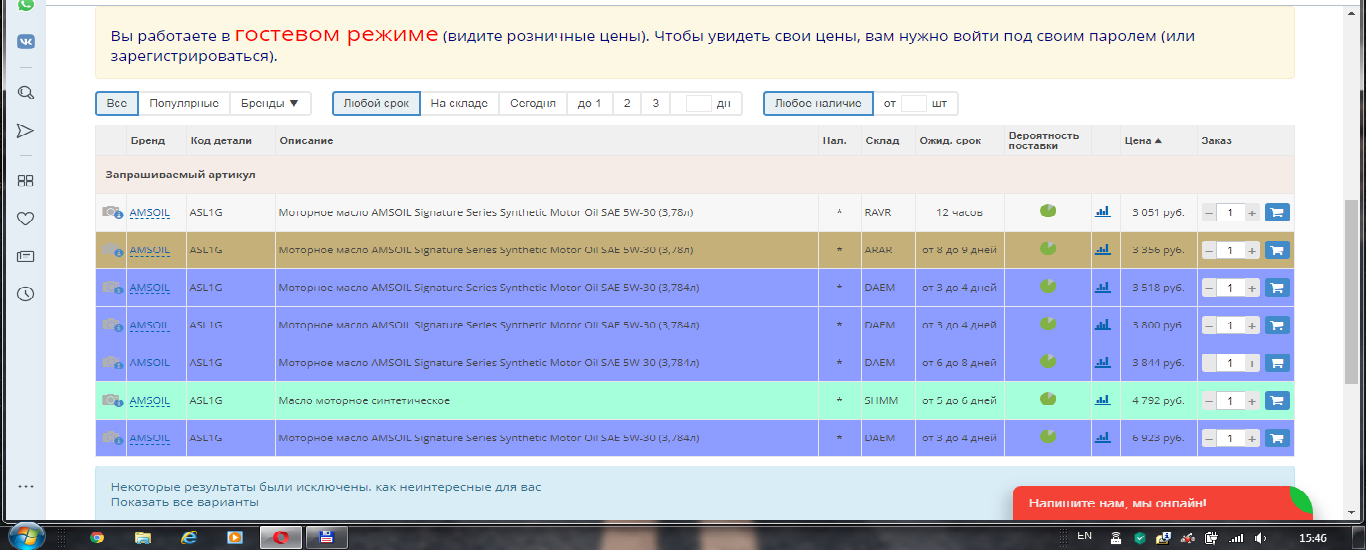Image resolution: width=1366 pixels, height=550 pixels.
Task: Select "Любое наличие" availability filter
Action: click(818, 103)
